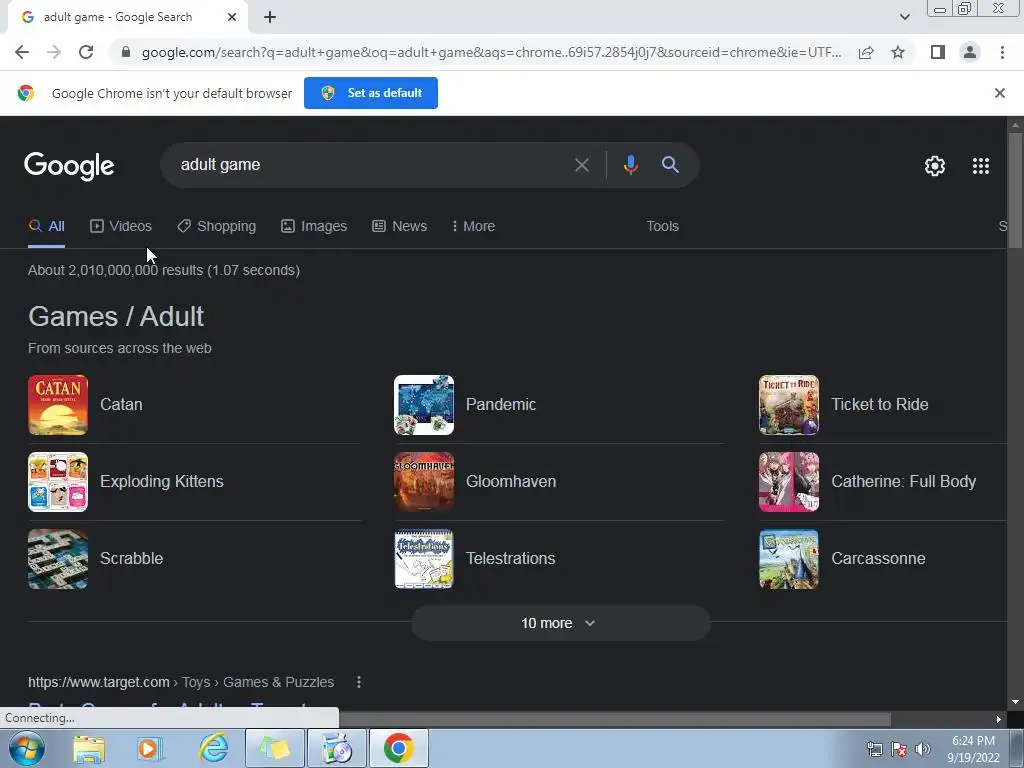Image resolution: width=1024 pixels, height=768 pixels.
Task: Open Windows Start menu
Action: [x=26, y=748]
